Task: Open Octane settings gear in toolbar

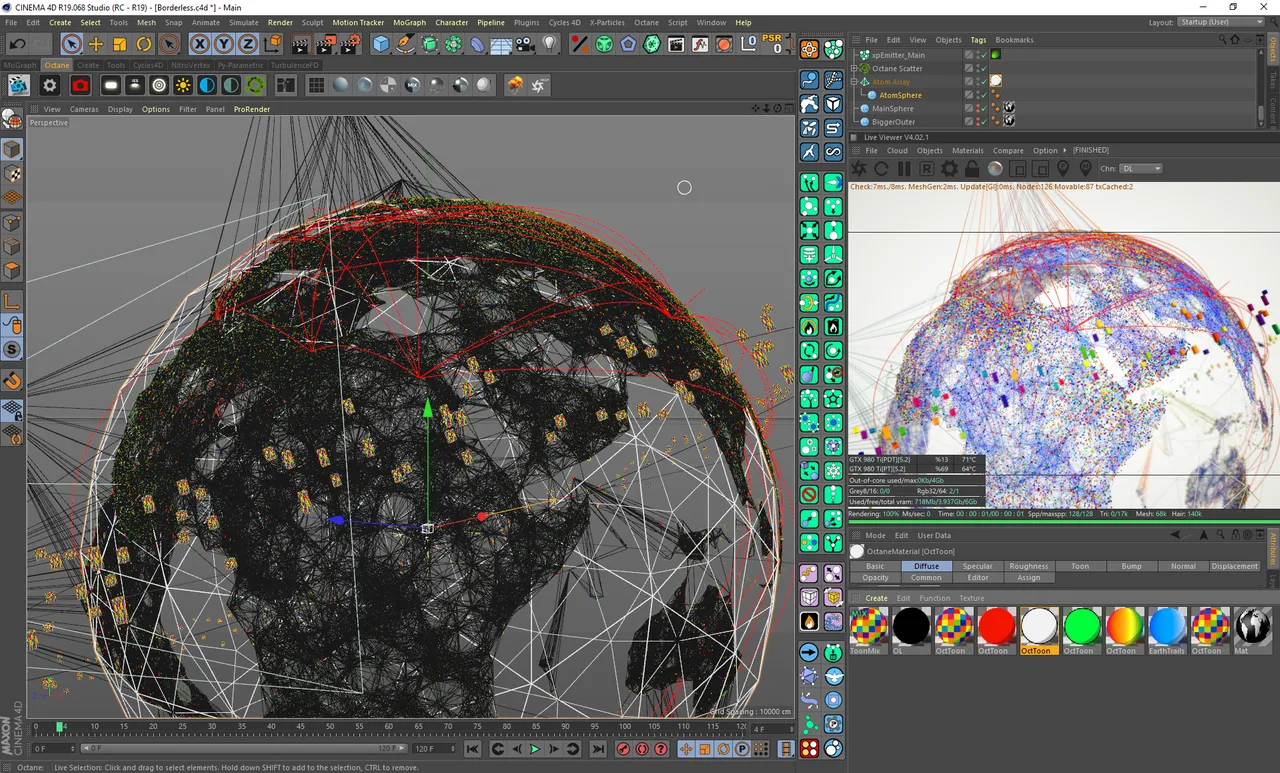Action: point(50,86)
